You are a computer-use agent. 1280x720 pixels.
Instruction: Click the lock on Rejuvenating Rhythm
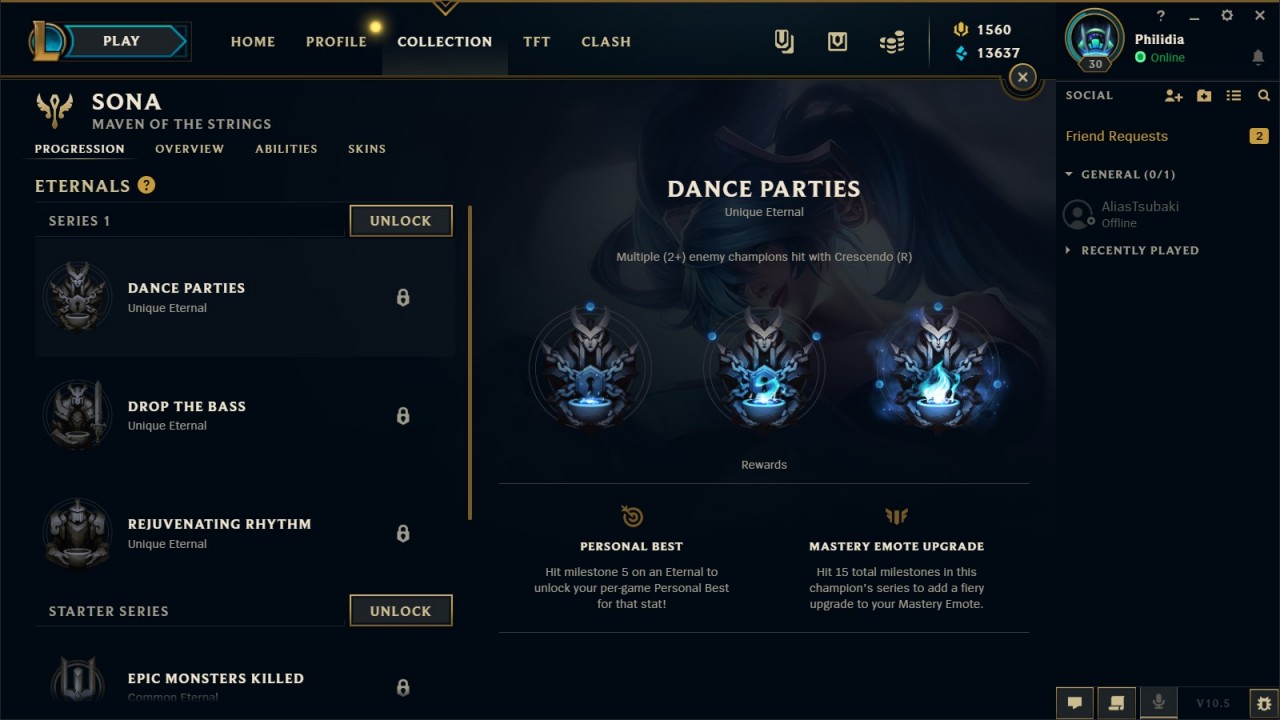coord(403,533)
